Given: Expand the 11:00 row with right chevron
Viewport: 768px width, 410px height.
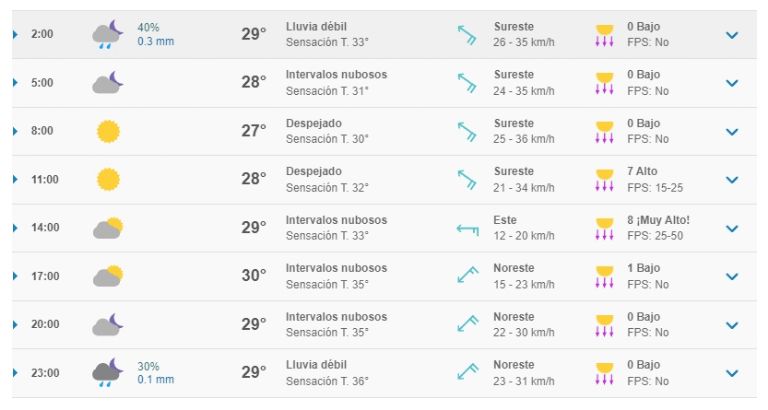Looking at the screenshot, I should [732, 180].
